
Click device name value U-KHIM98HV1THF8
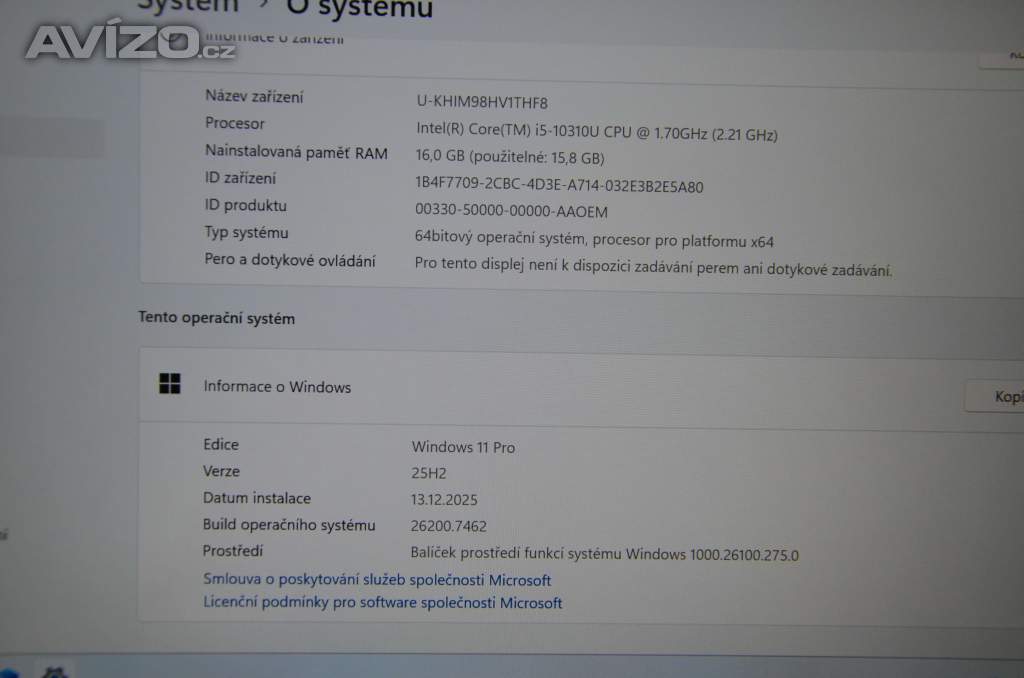click(482, 102)
